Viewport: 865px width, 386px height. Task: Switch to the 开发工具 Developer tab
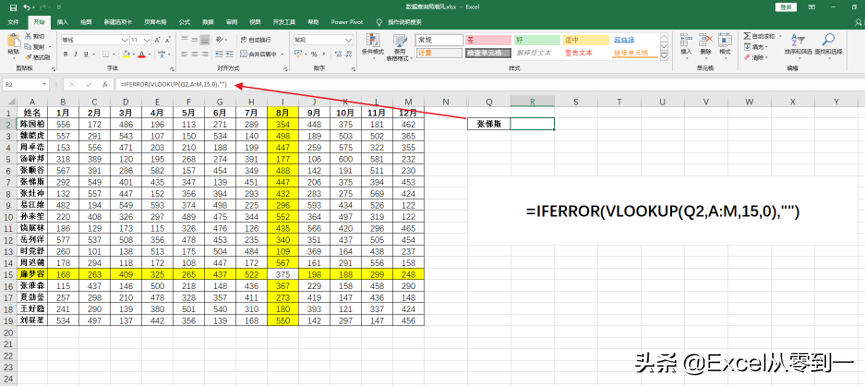(284, 22)
